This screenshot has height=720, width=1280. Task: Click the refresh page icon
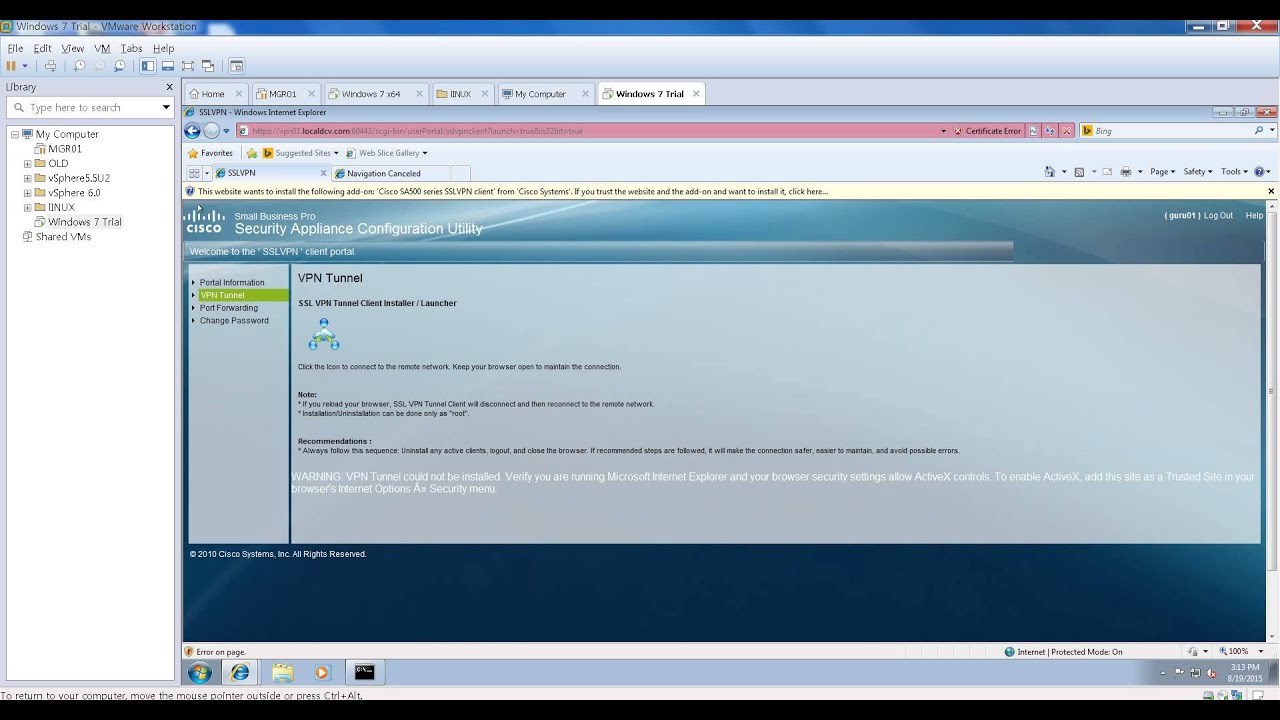pos(1050,131)
